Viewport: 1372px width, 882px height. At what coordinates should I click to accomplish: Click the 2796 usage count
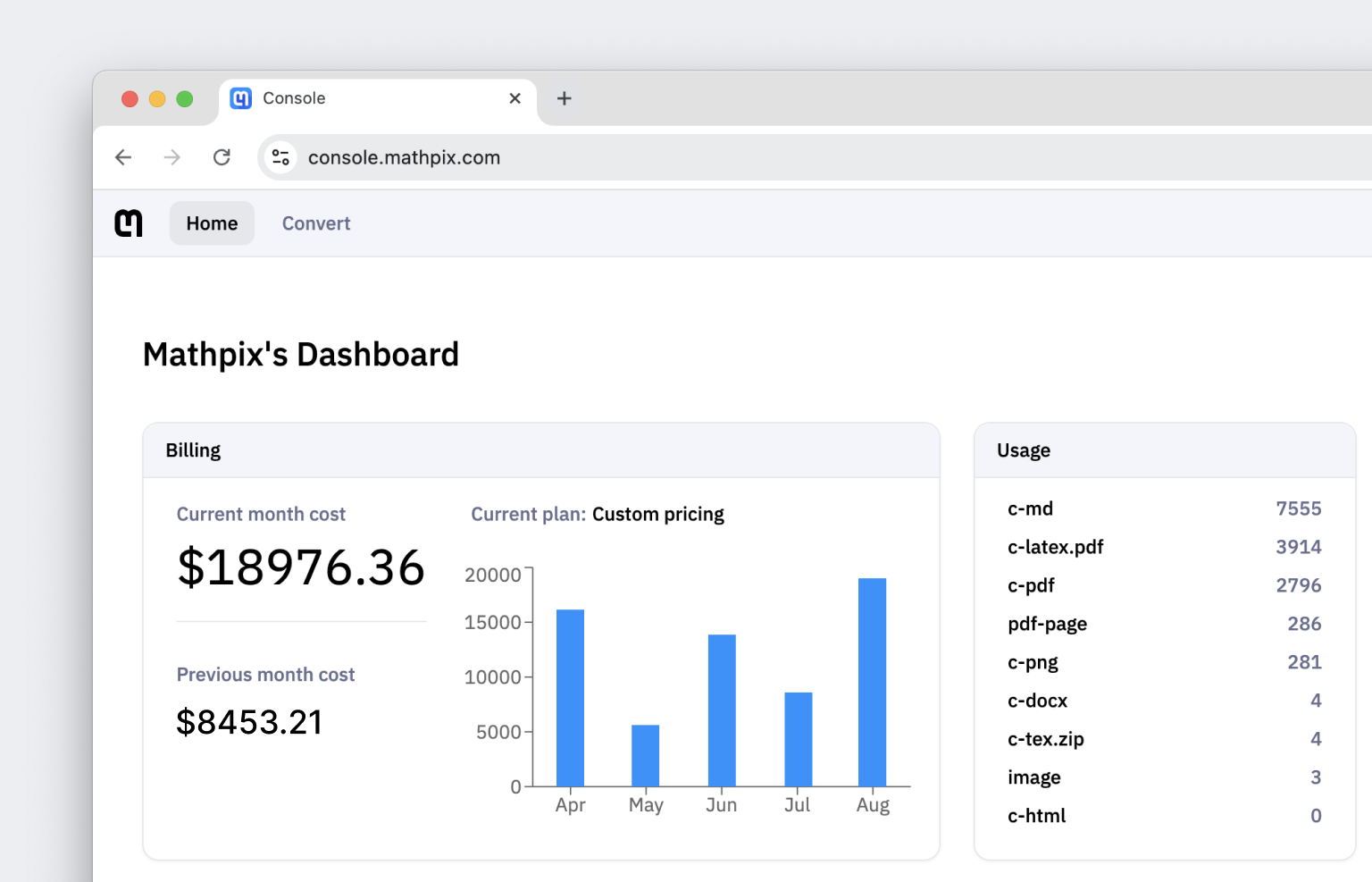[x=1299, y=585]
